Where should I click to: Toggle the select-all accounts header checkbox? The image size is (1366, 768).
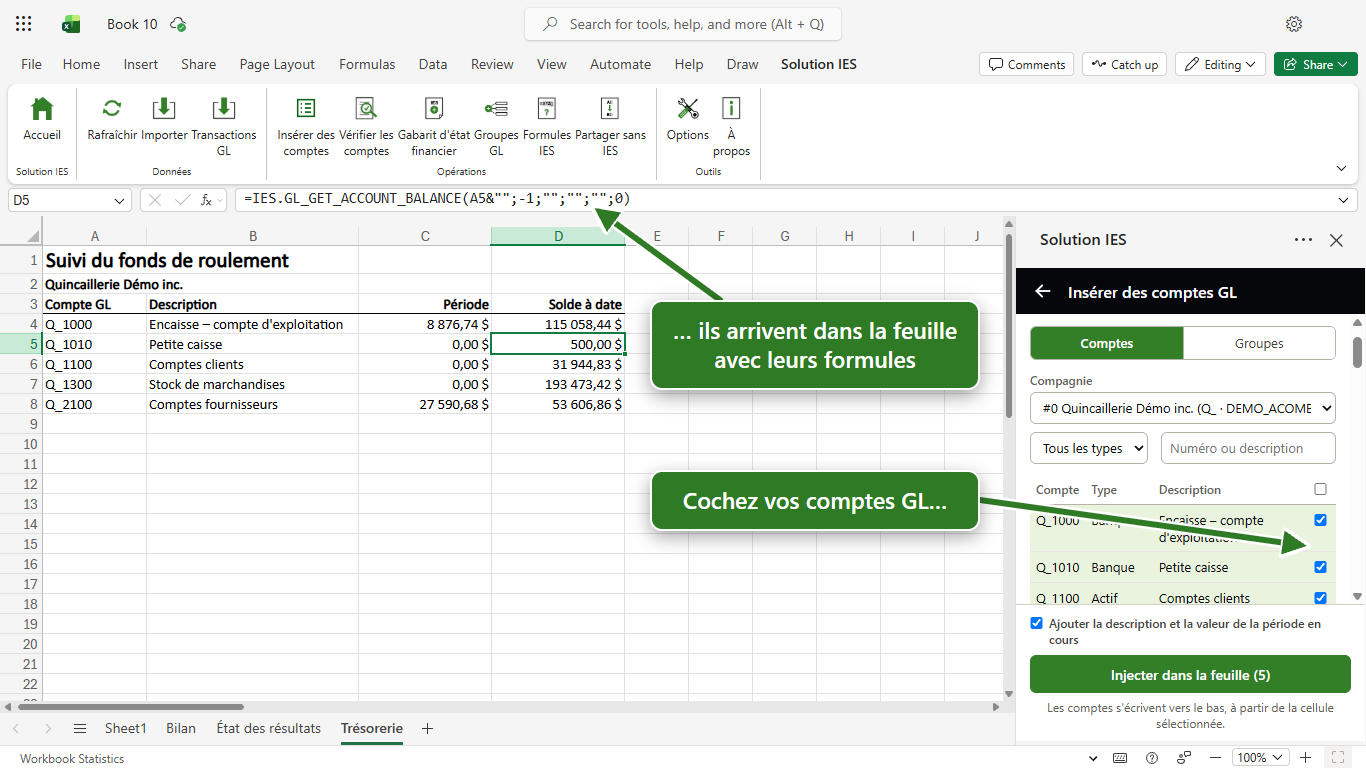point(1320,489)
